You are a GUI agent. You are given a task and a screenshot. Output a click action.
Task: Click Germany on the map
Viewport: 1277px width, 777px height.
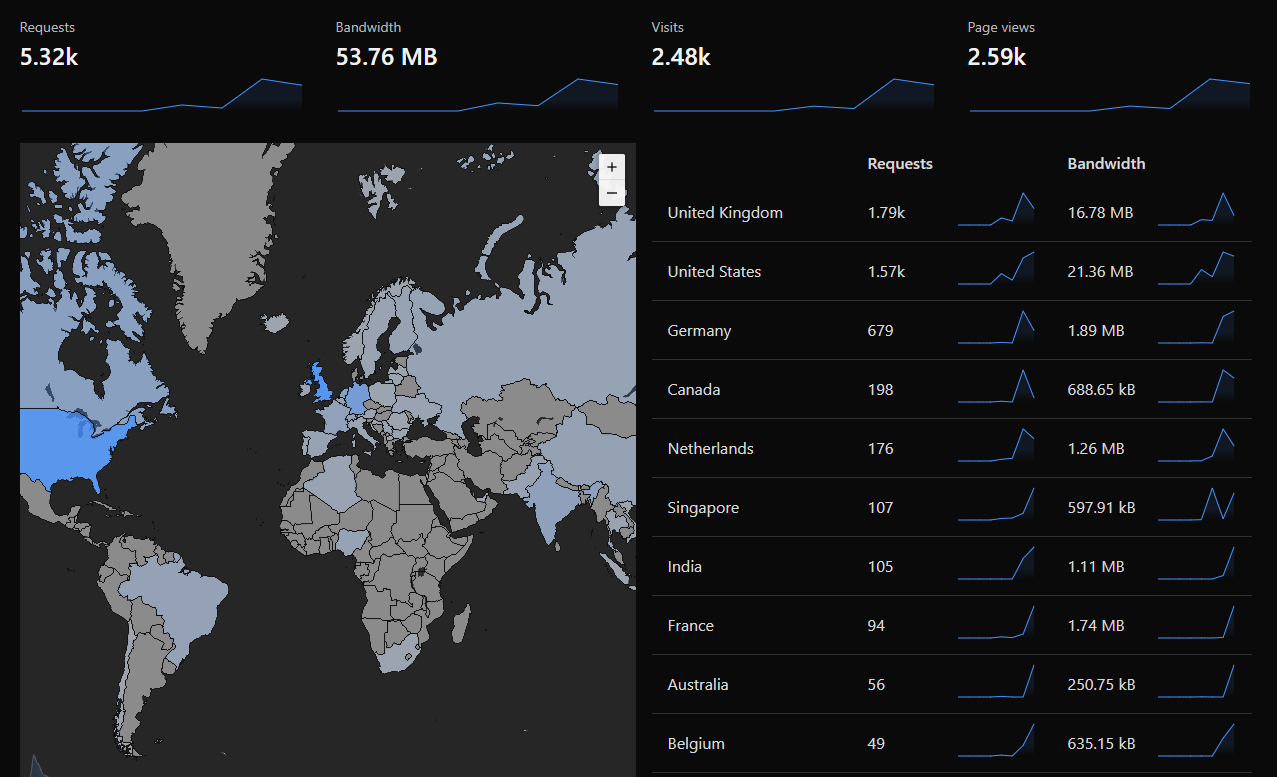point(357,397)
